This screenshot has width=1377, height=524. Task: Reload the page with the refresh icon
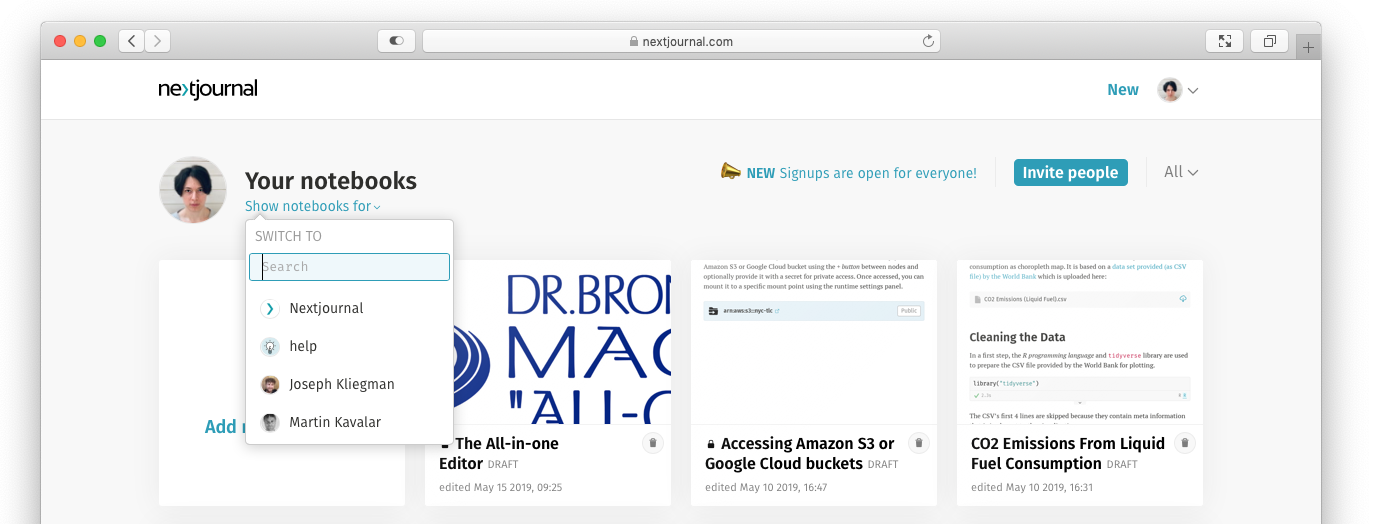coord(928,41)
